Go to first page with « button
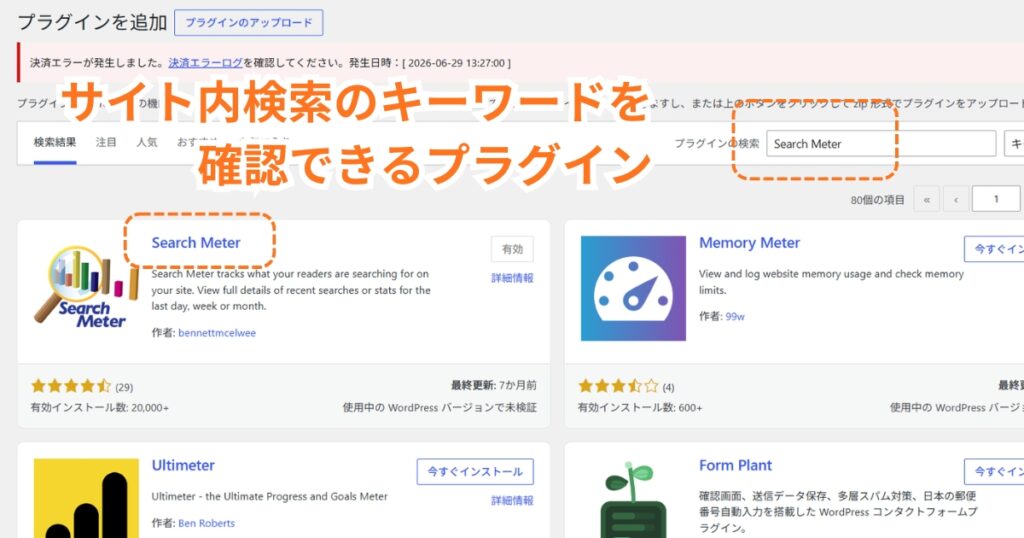Image resolution: width=1024 pixels, height=538 pixels. [x=927, y=200]
